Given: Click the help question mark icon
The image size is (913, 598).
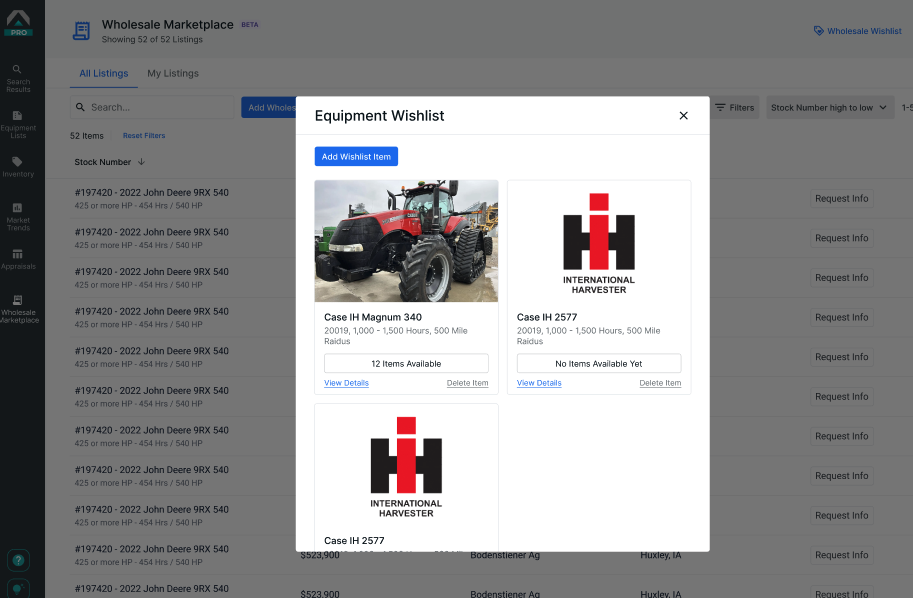Looking at the screenshot, I should [18, 560].
